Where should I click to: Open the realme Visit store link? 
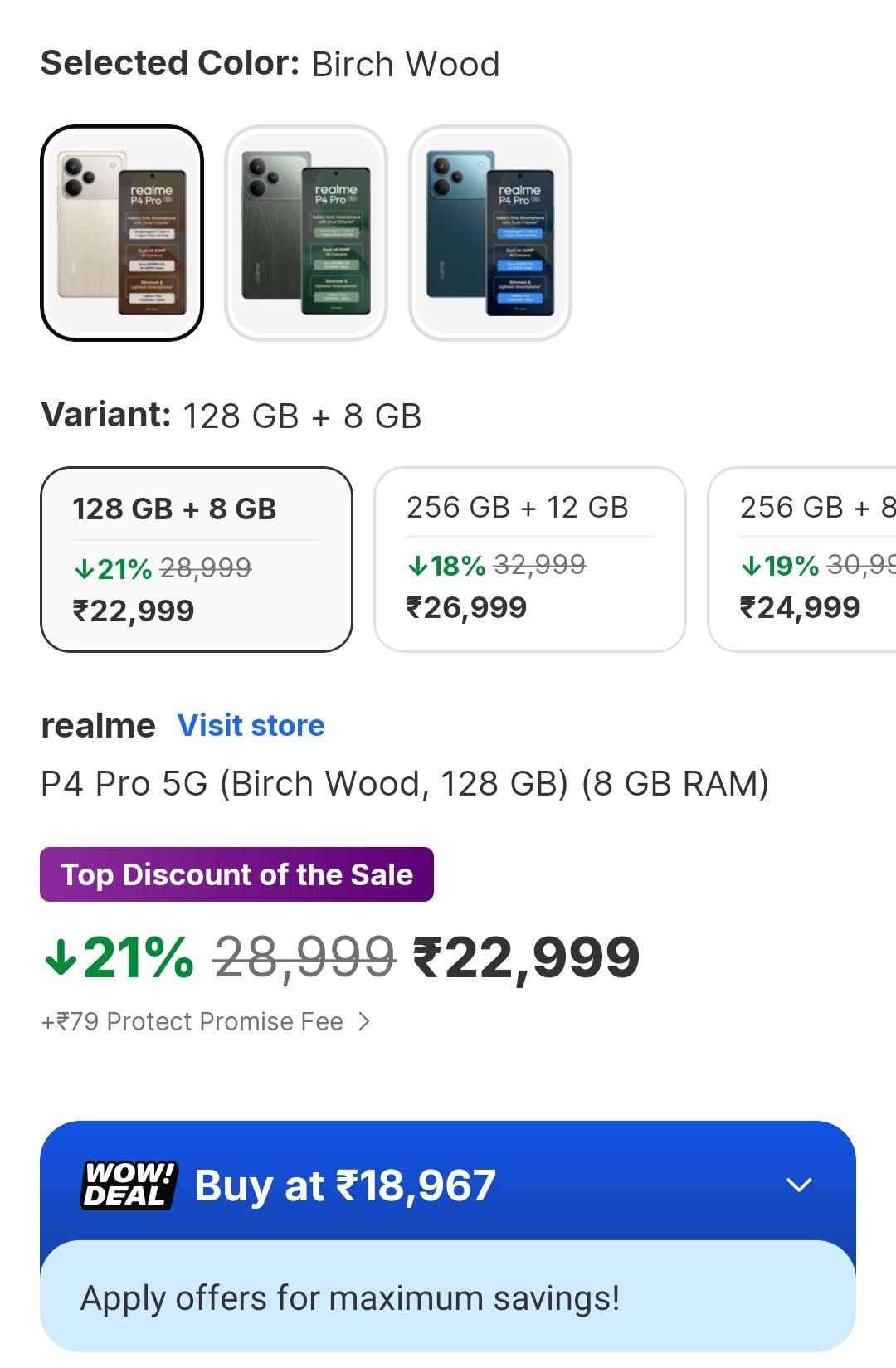[251, 725]
